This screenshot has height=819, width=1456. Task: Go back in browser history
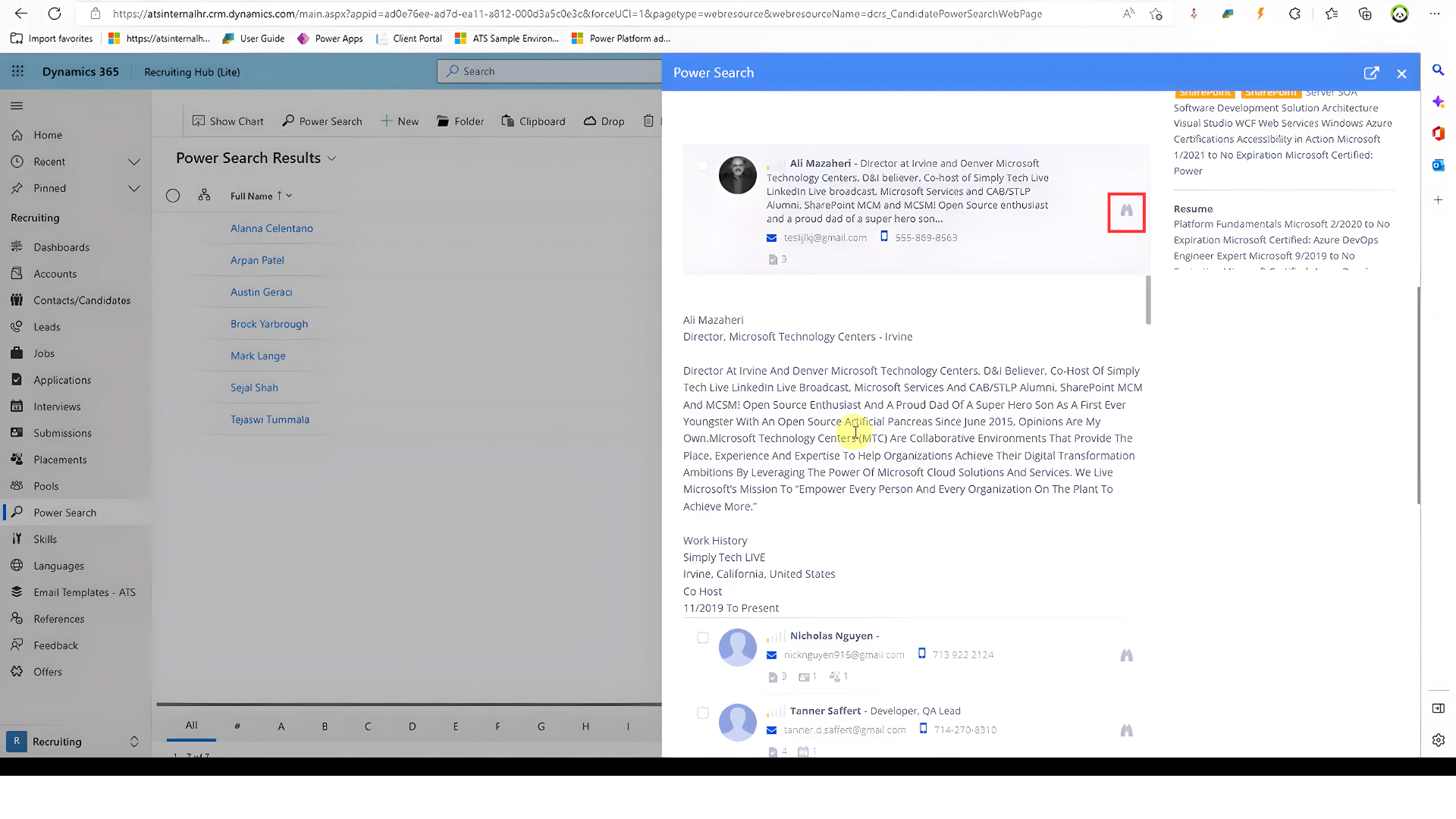pos(21,14)
